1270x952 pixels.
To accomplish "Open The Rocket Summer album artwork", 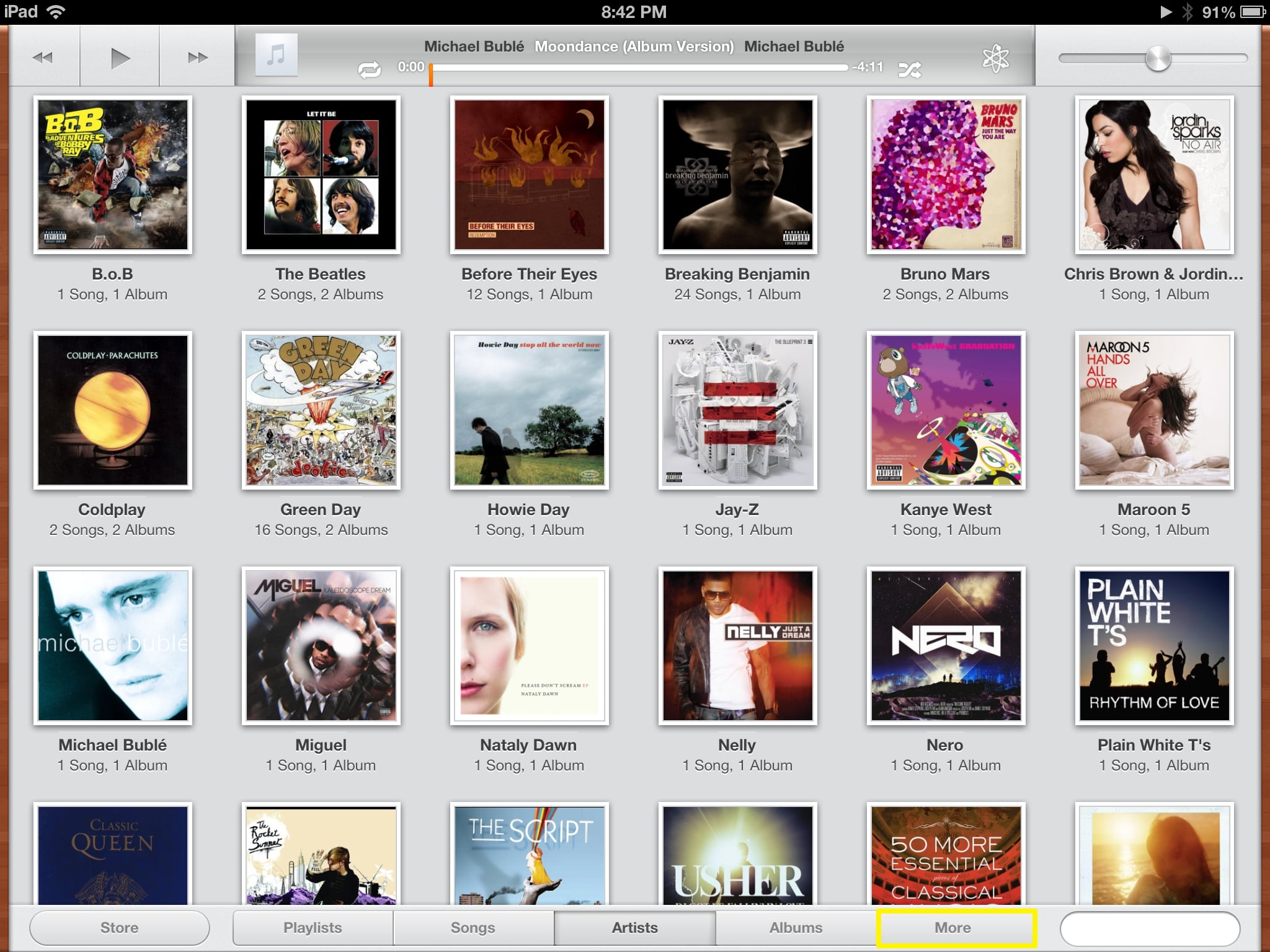I will 321,854.
